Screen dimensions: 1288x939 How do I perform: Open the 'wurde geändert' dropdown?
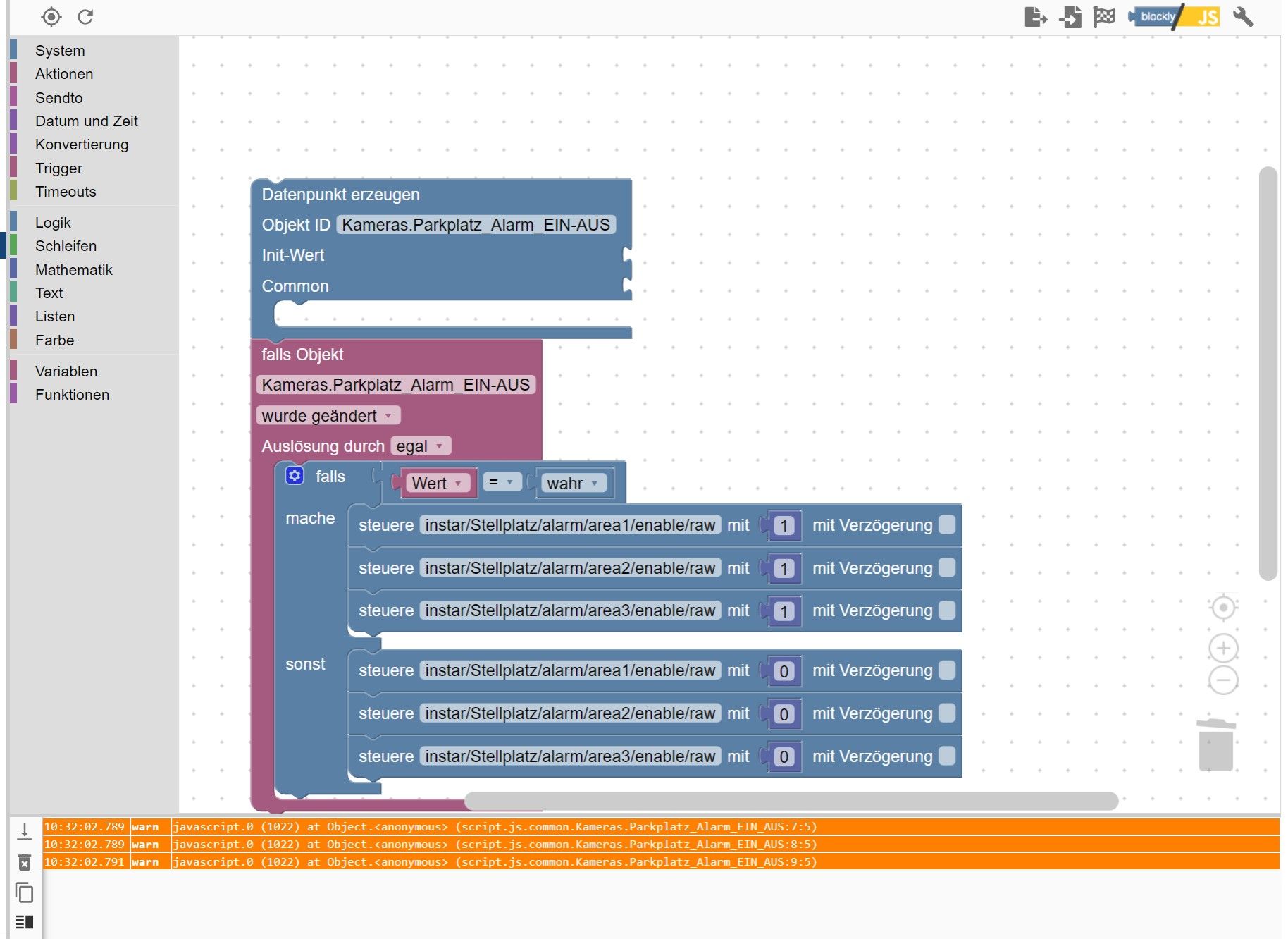pos(328,415)
